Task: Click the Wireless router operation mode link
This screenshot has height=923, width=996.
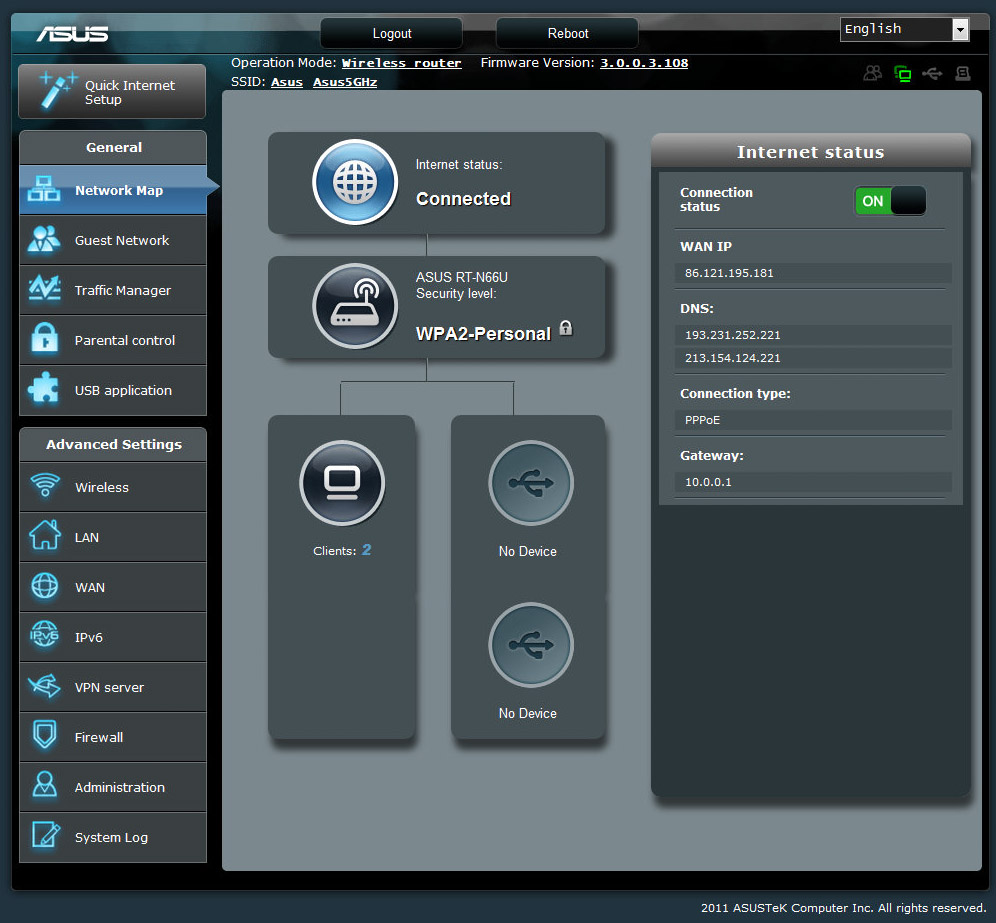Action: [401, 63]
